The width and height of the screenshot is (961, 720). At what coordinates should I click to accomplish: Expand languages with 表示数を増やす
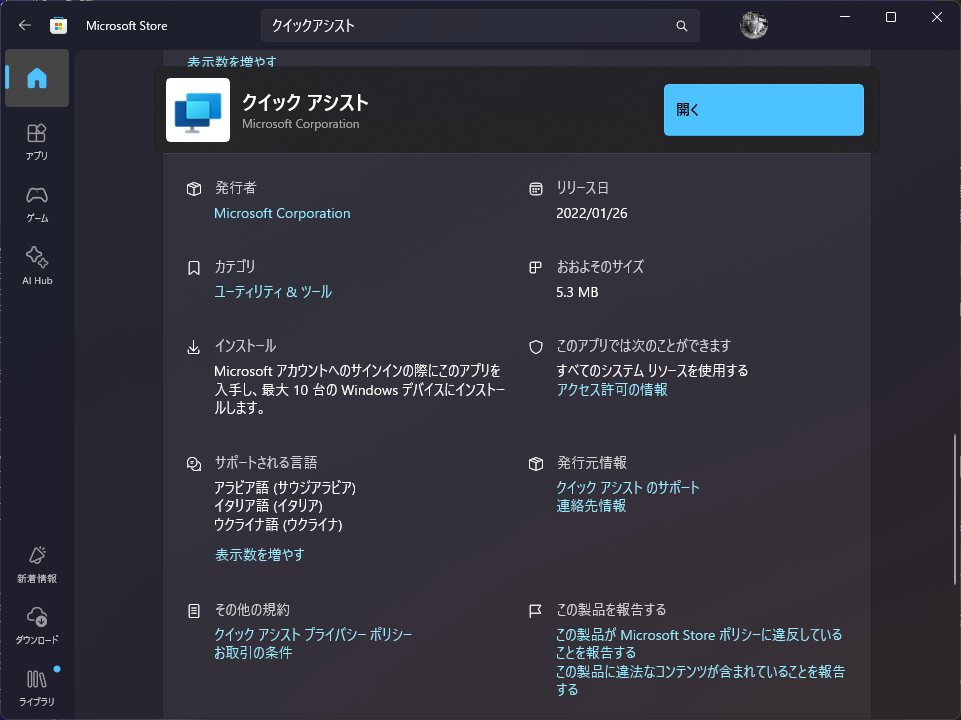pos(259,555)
